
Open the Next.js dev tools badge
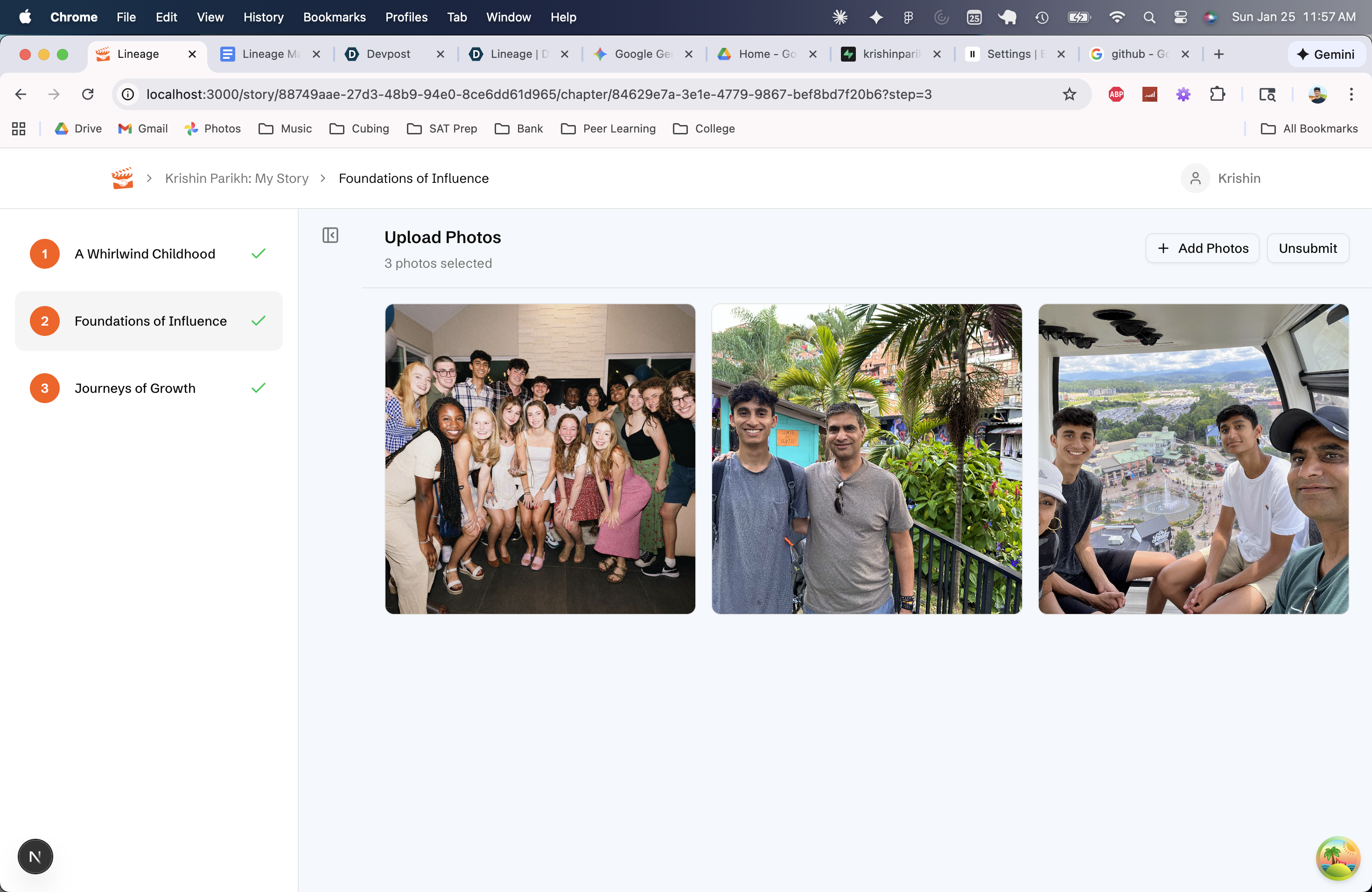tap(35, 856)
